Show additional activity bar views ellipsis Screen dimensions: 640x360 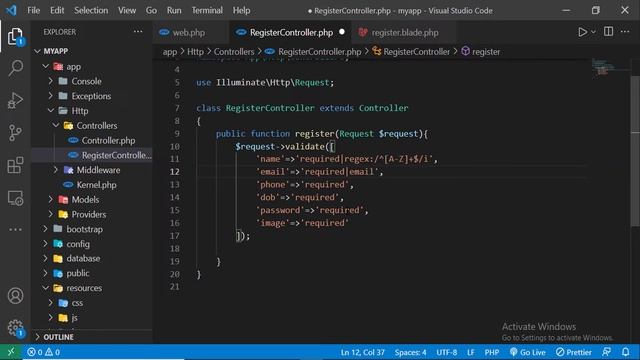[16, 229]
